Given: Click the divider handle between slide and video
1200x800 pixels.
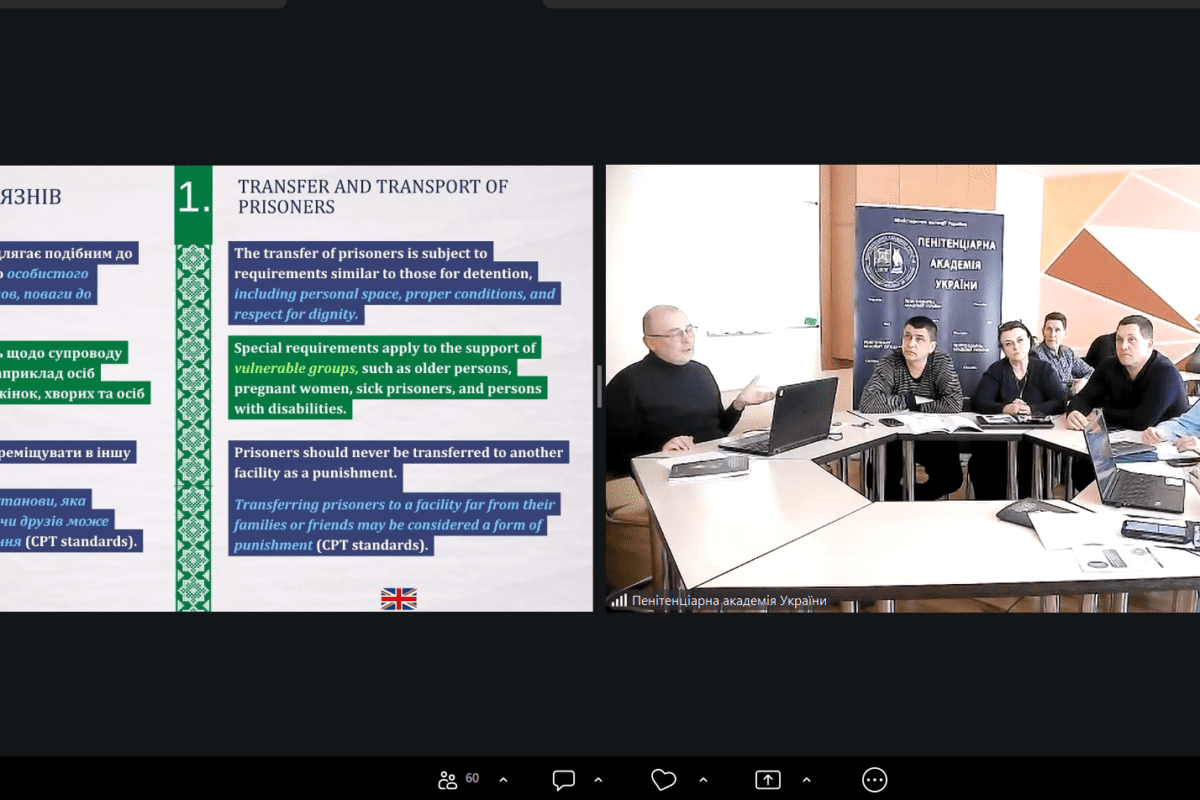Looking at the screenshot, I should tap(600, 387).
